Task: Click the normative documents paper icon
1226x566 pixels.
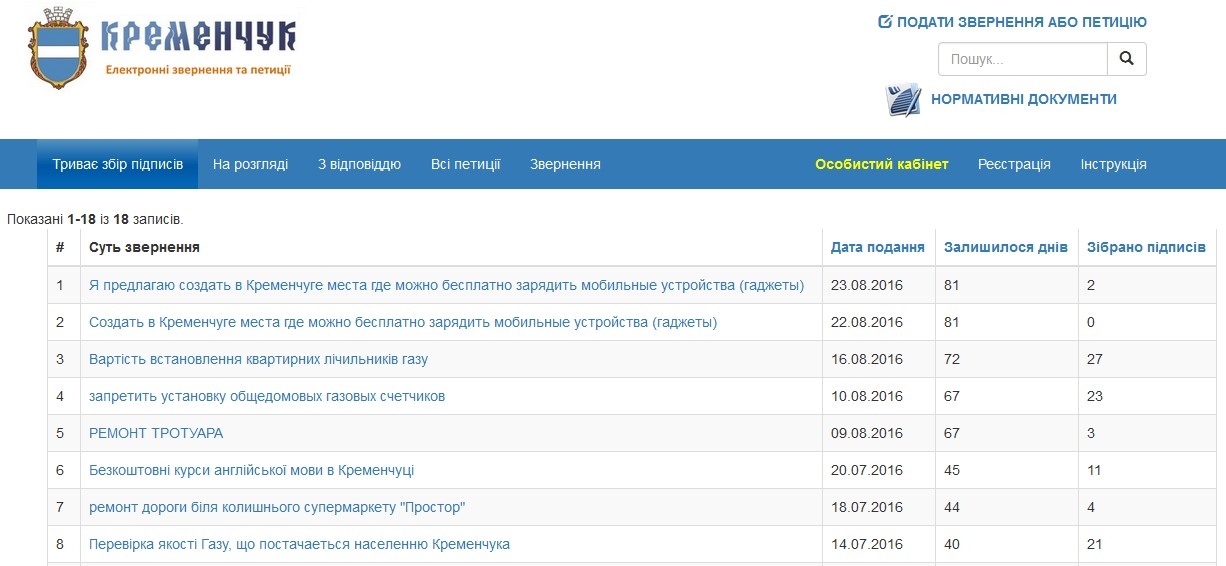Action: pos(902,100)
